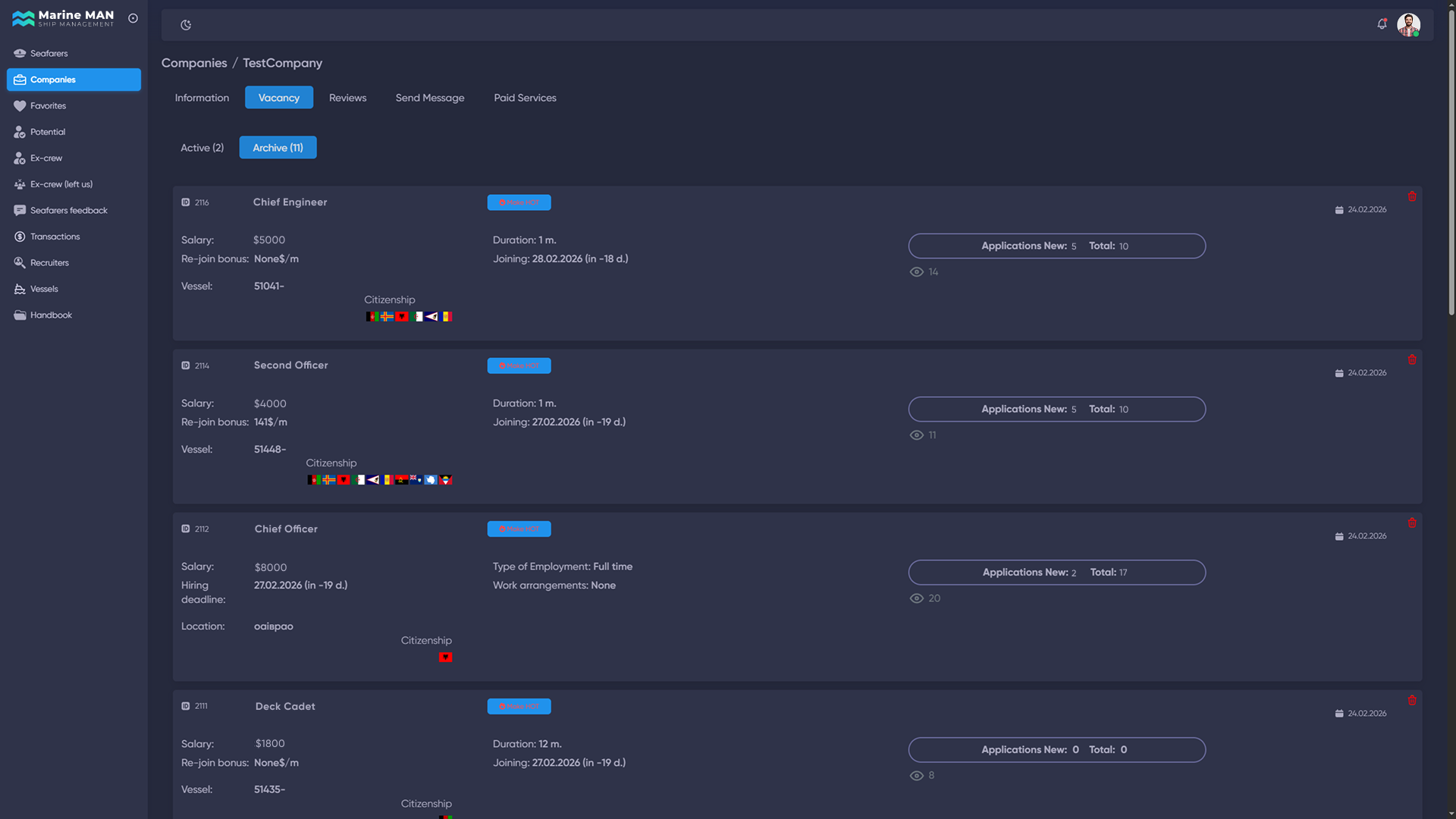
Task: Open Deck Cadet applications button
Action: click(x=1057, y=750)
